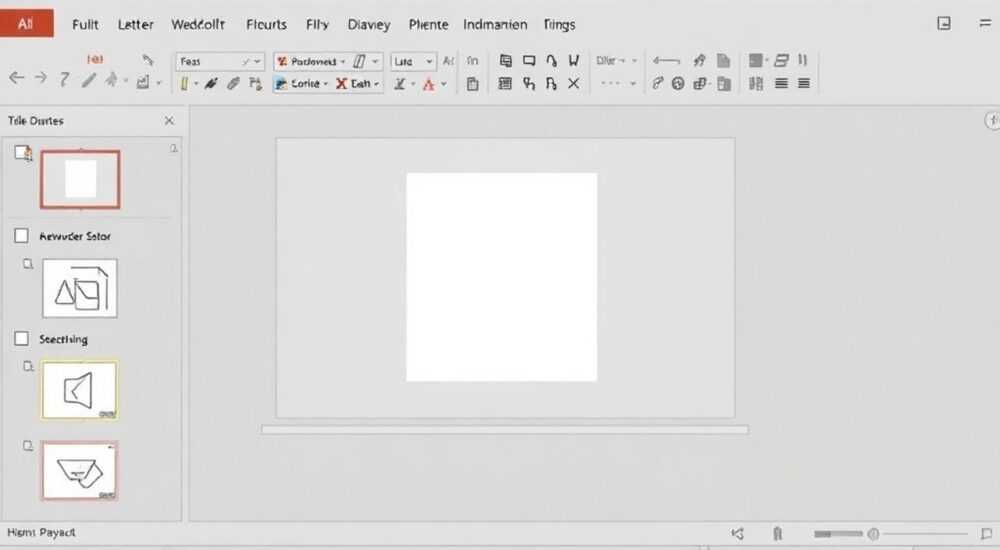Click the clipboard paste icon

pyautogui.click(x=473, y=84)
